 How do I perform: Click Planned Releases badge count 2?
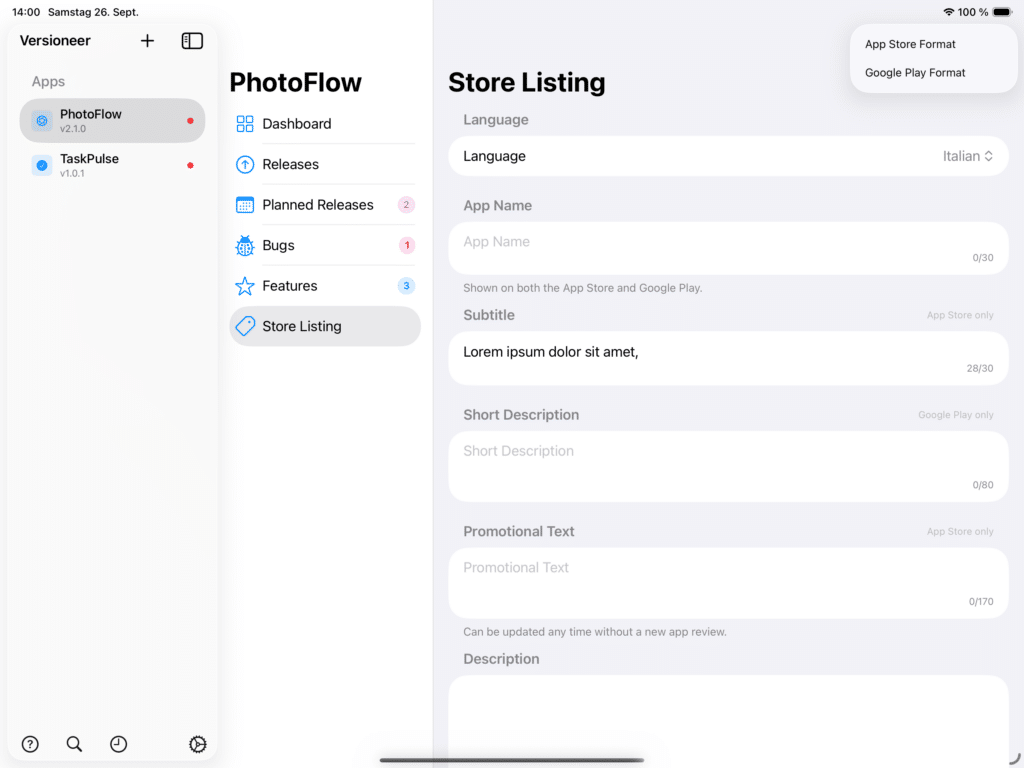(x=406, y=204)
